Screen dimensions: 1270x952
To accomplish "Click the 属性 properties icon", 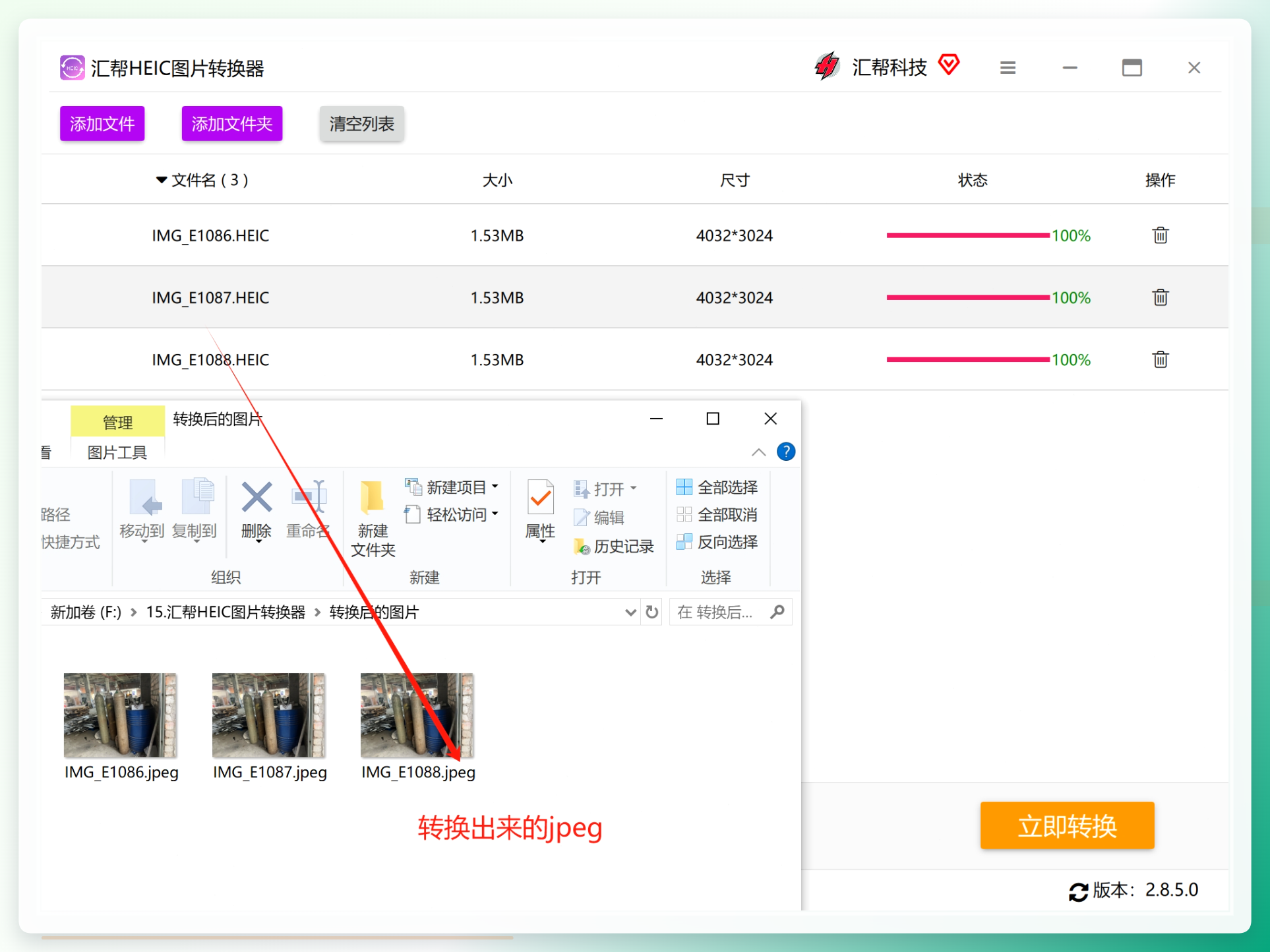I will coord(540,498).
